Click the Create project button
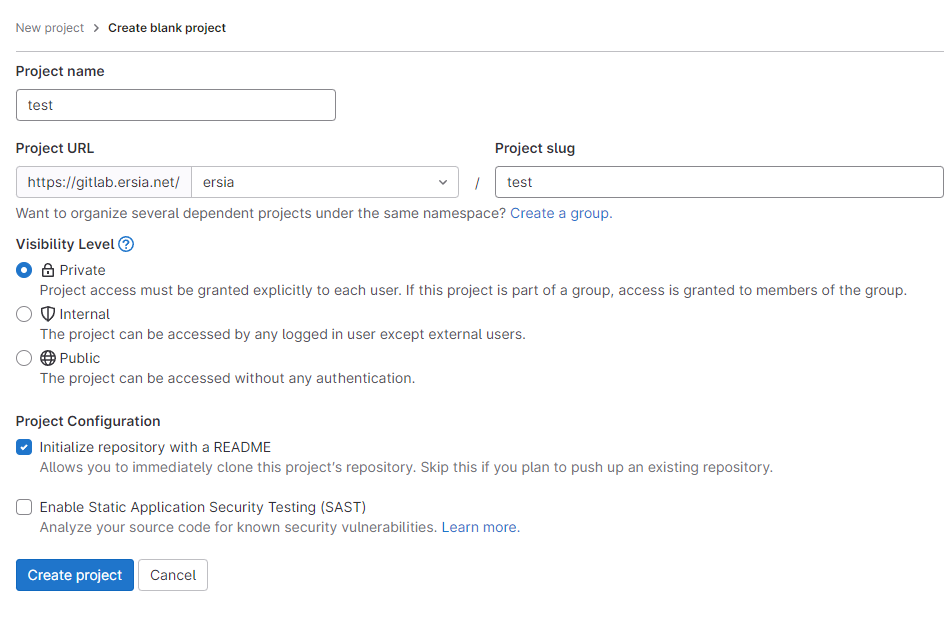 point(75,575)
